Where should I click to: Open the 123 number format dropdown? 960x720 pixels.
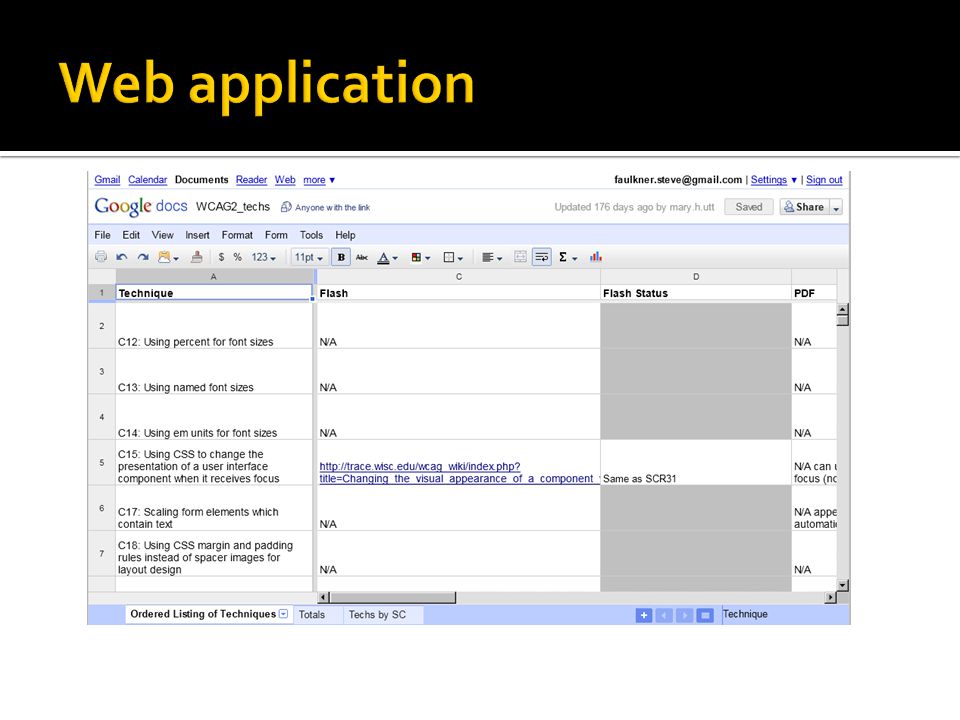point(264,257)
